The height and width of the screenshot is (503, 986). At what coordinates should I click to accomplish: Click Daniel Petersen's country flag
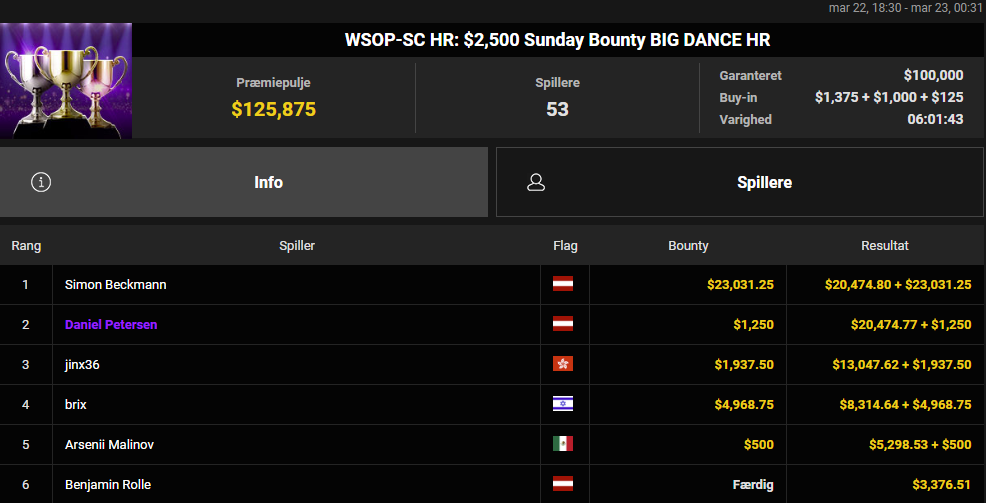[563, 324]
